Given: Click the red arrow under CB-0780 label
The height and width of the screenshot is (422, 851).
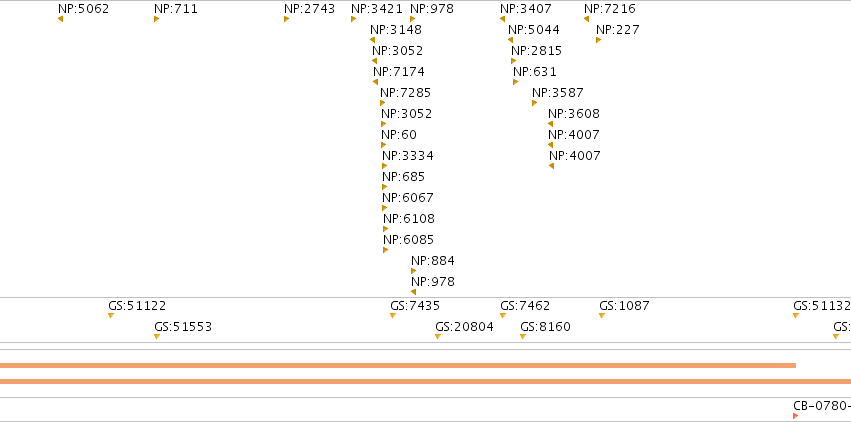Looking at the screenshot, I should [x=796, y=416].
